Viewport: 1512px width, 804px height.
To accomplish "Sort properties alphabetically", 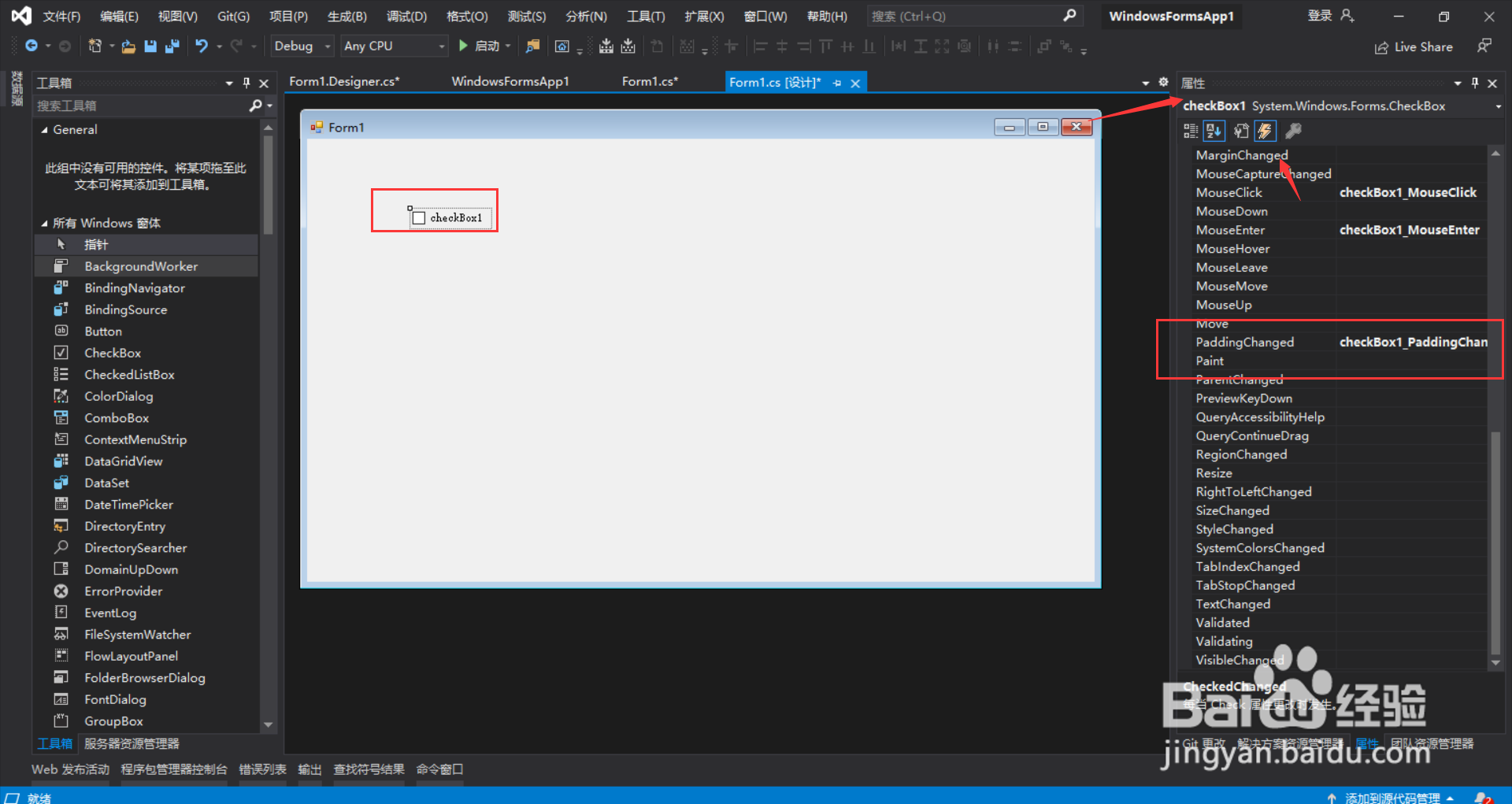I will pos(1214,131).
